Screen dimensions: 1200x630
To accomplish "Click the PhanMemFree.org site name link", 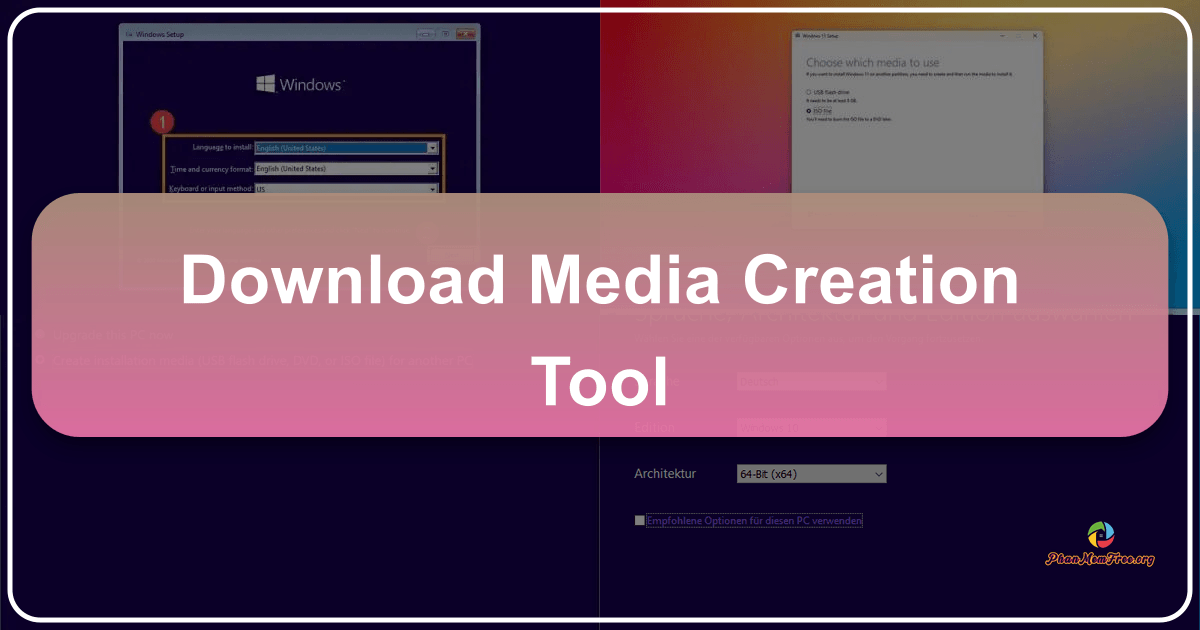I will coord(1100,557).
